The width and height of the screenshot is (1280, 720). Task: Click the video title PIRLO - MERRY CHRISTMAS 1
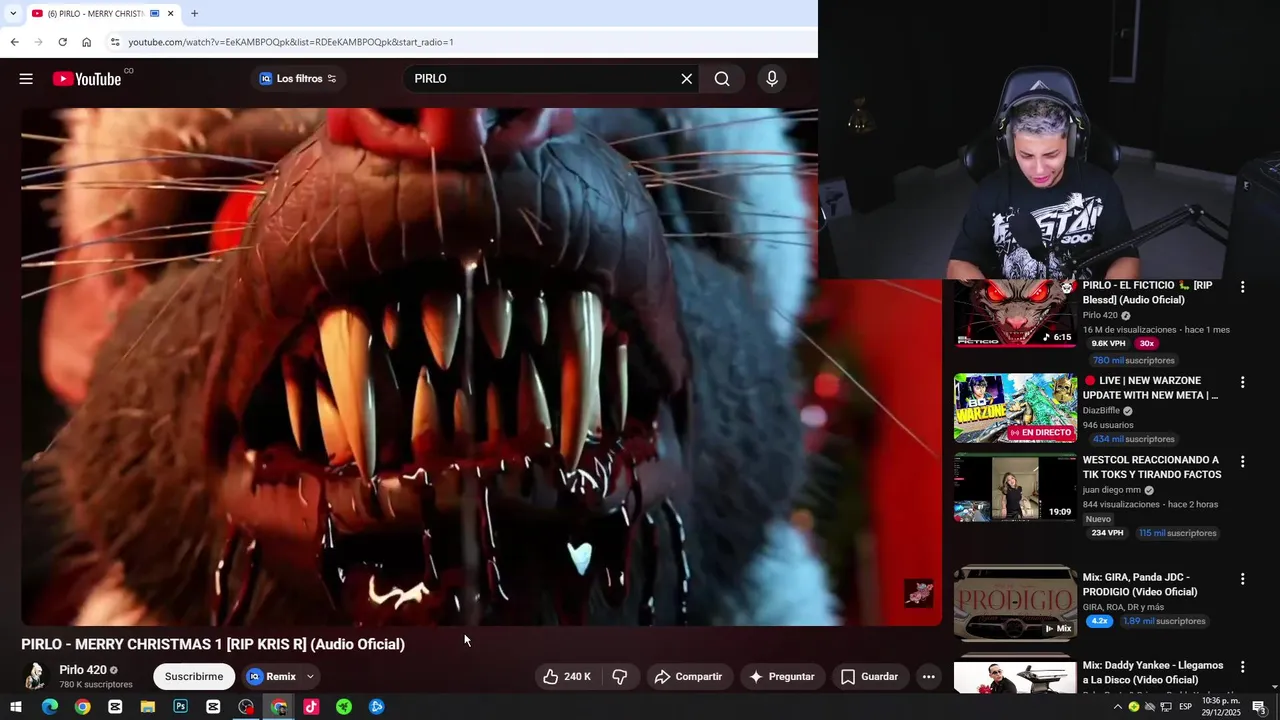213,645
